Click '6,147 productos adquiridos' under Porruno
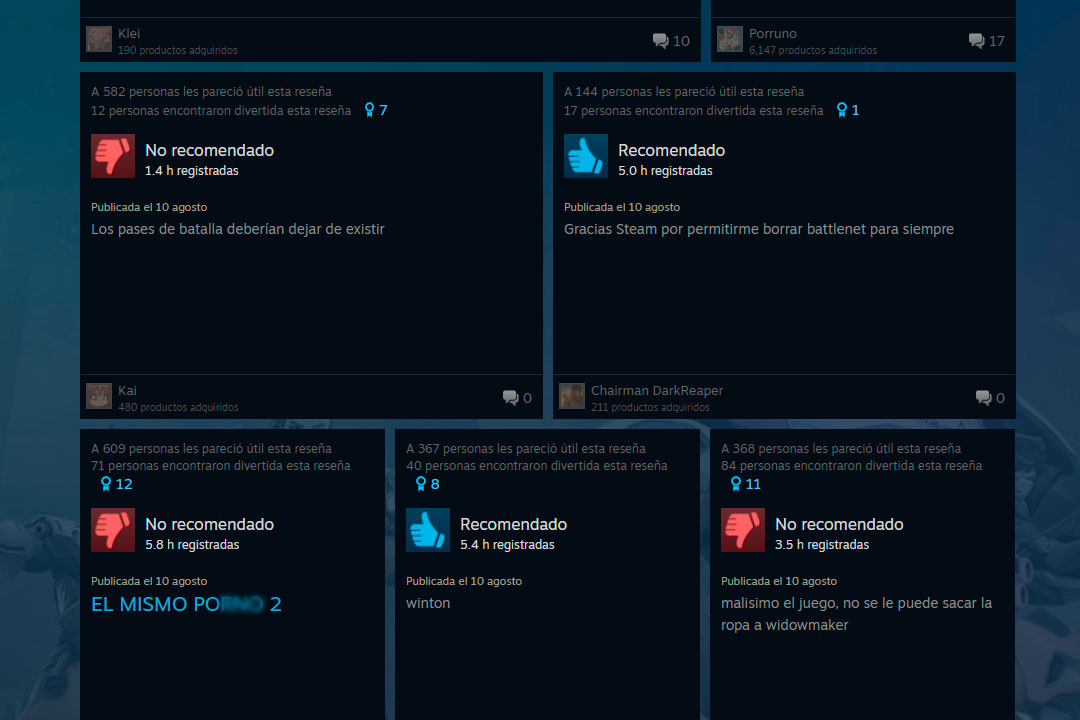 pyautogui.click(x=813, y=50)
